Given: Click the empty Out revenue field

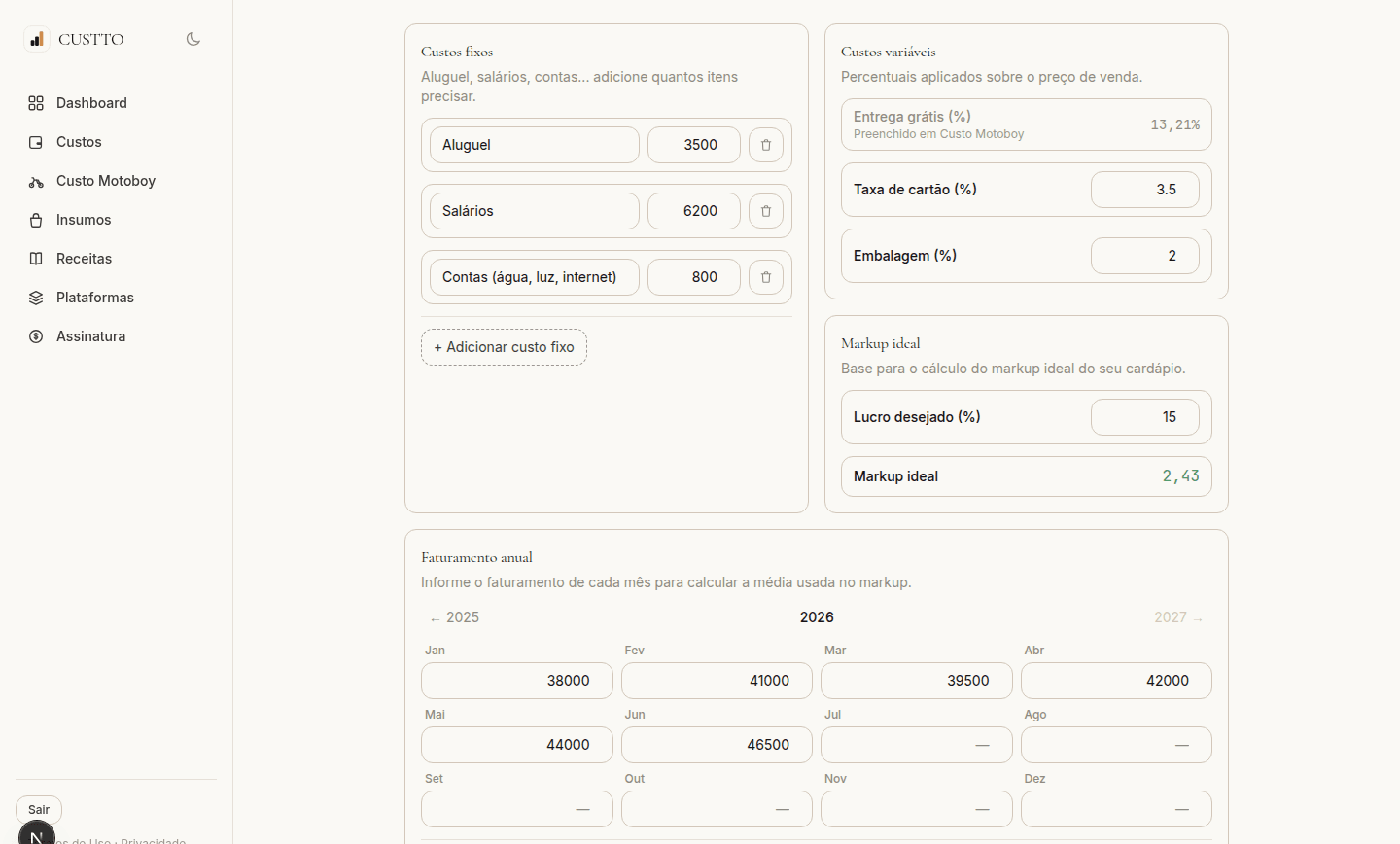Looking at the screenshot, I should [x=717, y=809].
